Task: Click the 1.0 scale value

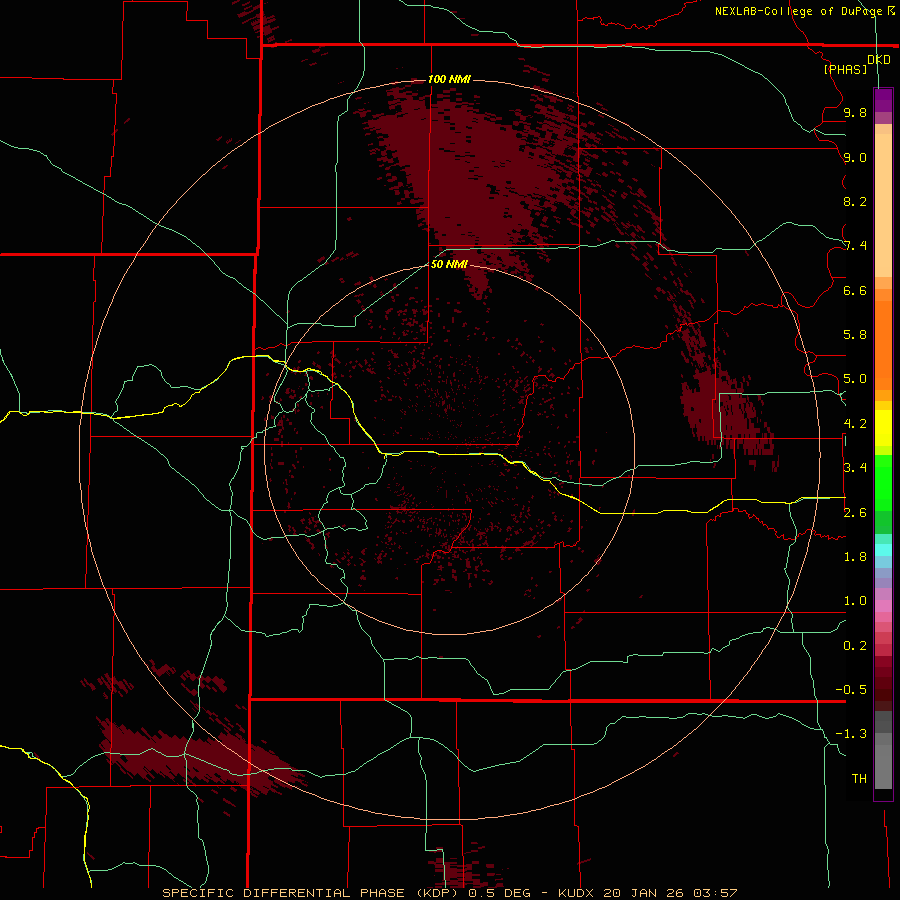Action: pos(855,601)
